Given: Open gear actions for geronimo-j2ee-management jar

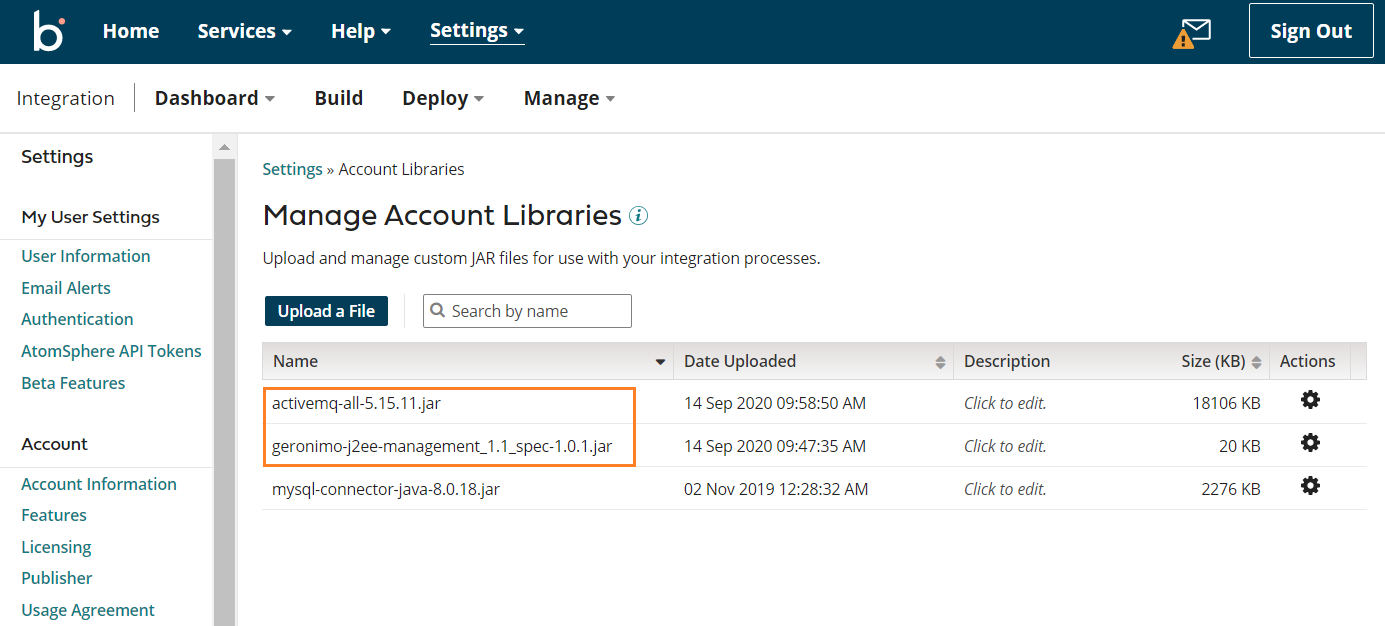Looking at the screenshot, I should tap(1310, 443).
